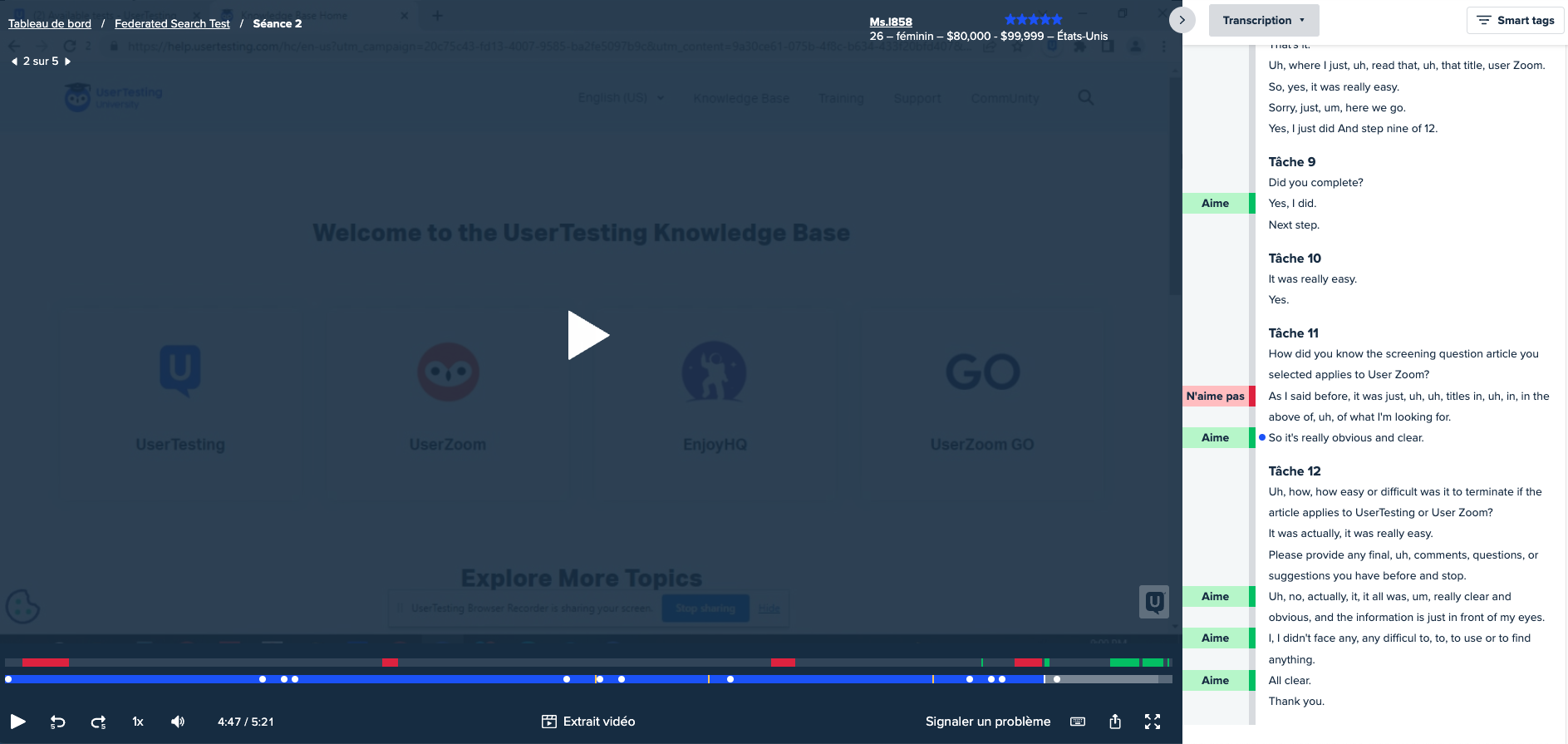Click transcript line 'So it's really obvious and clear.'
This screenshot has width=1568, height=744.
point(1346,437)
